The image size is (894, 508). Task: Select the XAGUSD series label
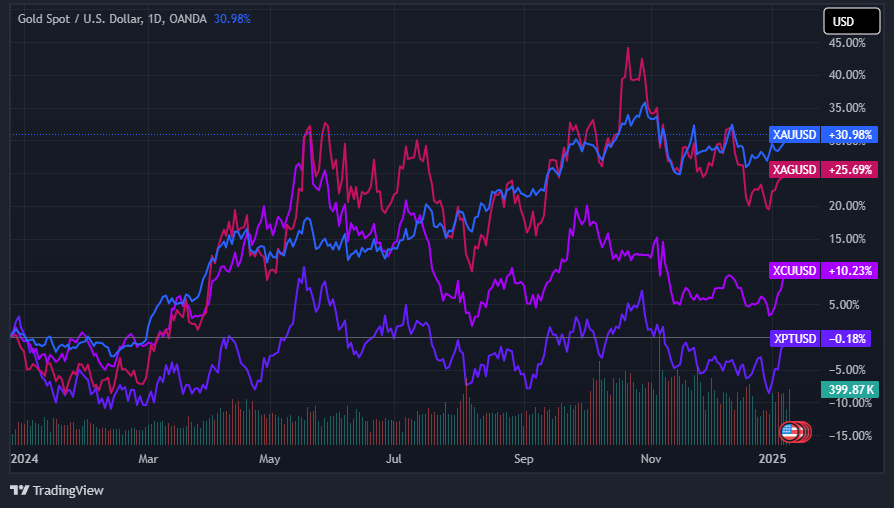794,170
